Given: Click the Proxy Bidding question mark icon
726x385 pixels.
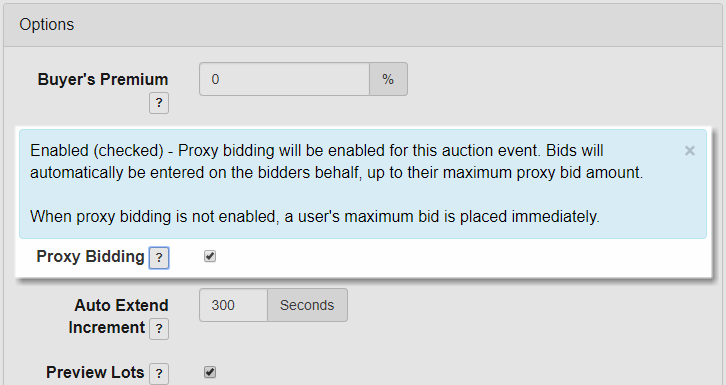Looking at the screenshot, I should 159,258.
